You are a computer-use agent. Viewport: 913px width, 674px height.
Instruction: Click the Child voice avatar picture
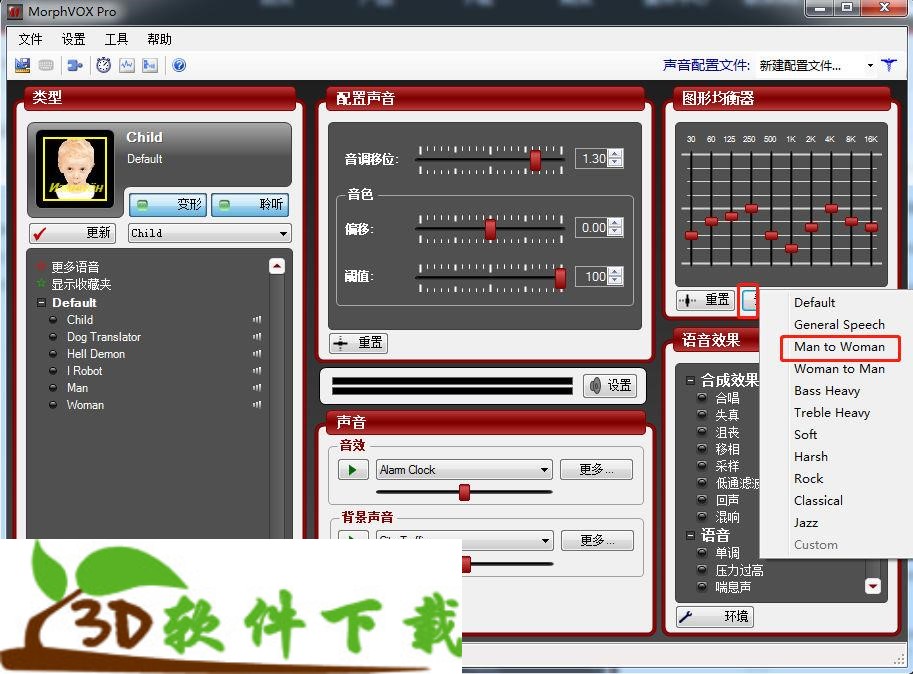click(x=75, y=169)
